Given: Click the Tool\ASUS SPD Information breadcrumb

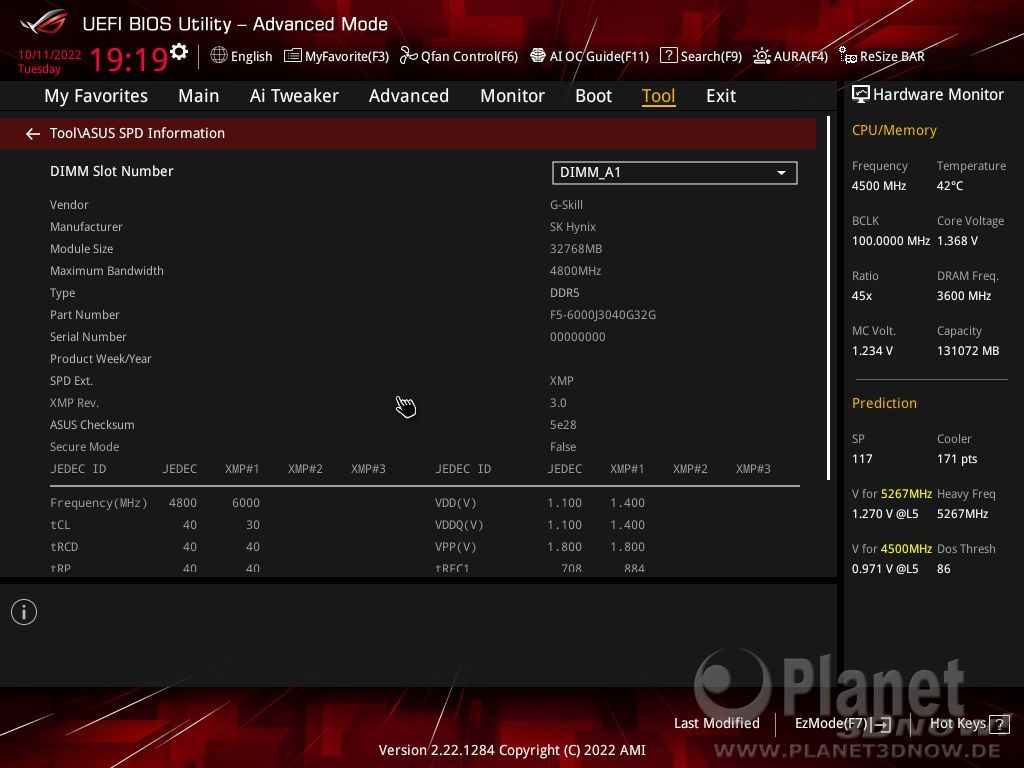Looking at the screenshot, I should [137, 133].
